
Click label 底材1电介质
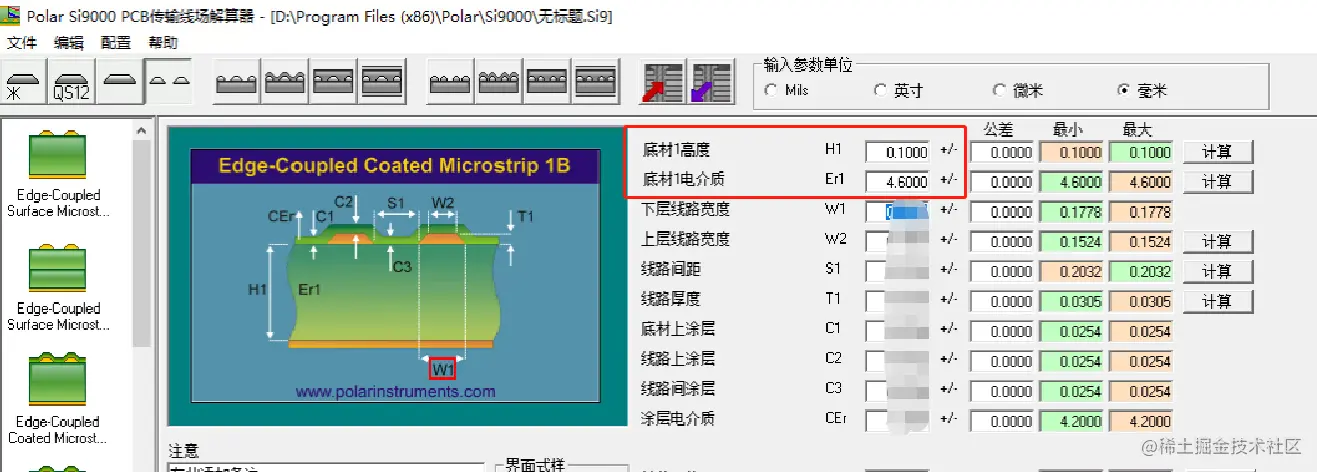coord(684,180)
